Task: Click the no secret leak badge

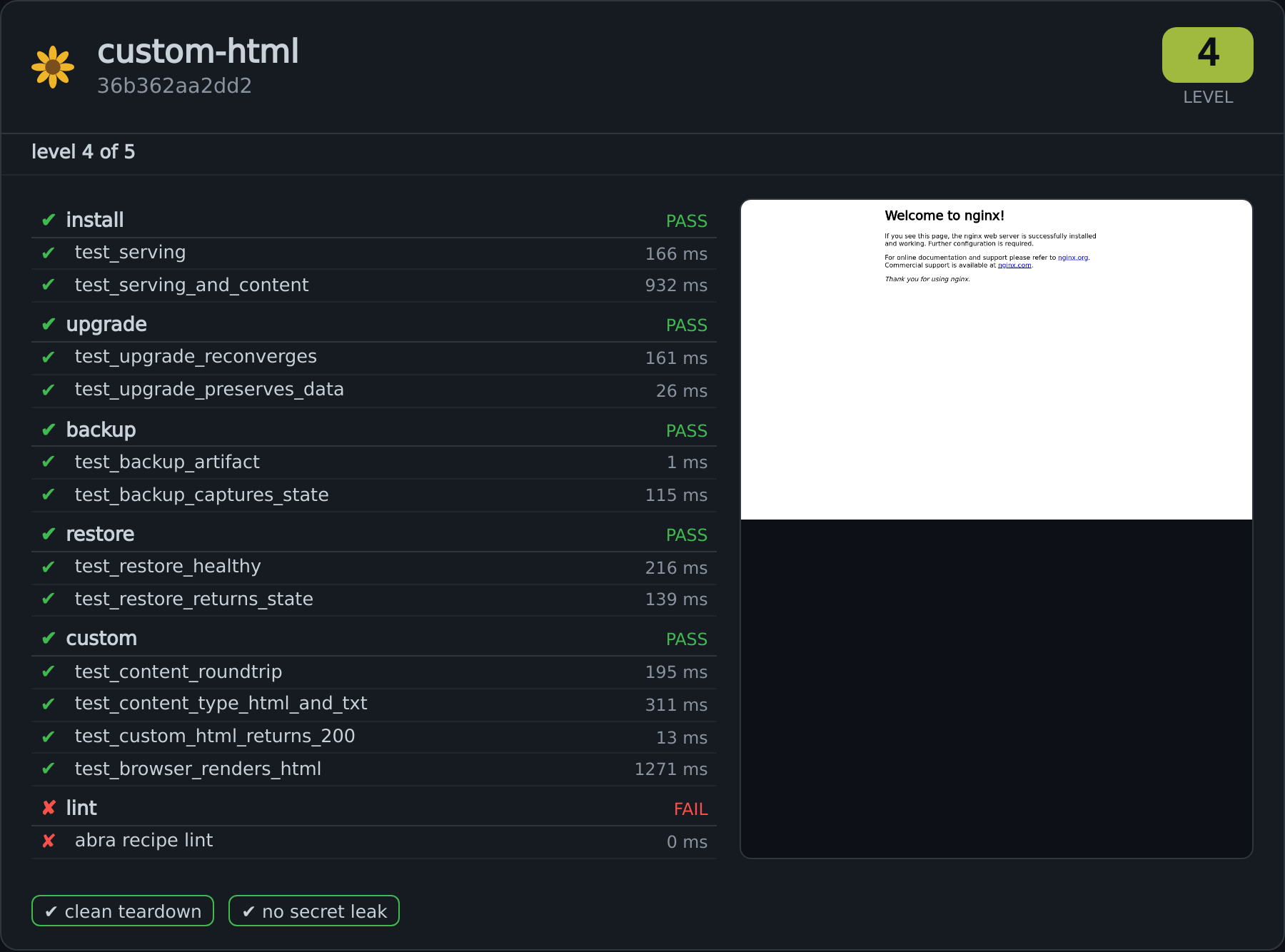Action: point(314,911)
